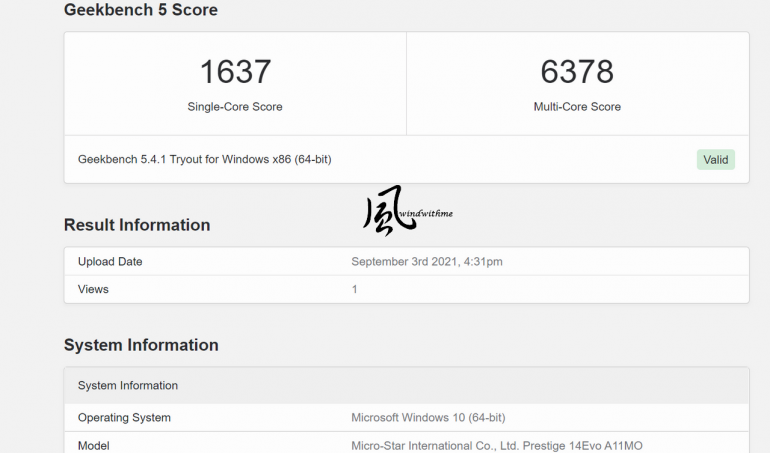The image size is (770, 453).
Task: Click the Upload Date label
Action: pyautogui.click(x=110, y=261)
